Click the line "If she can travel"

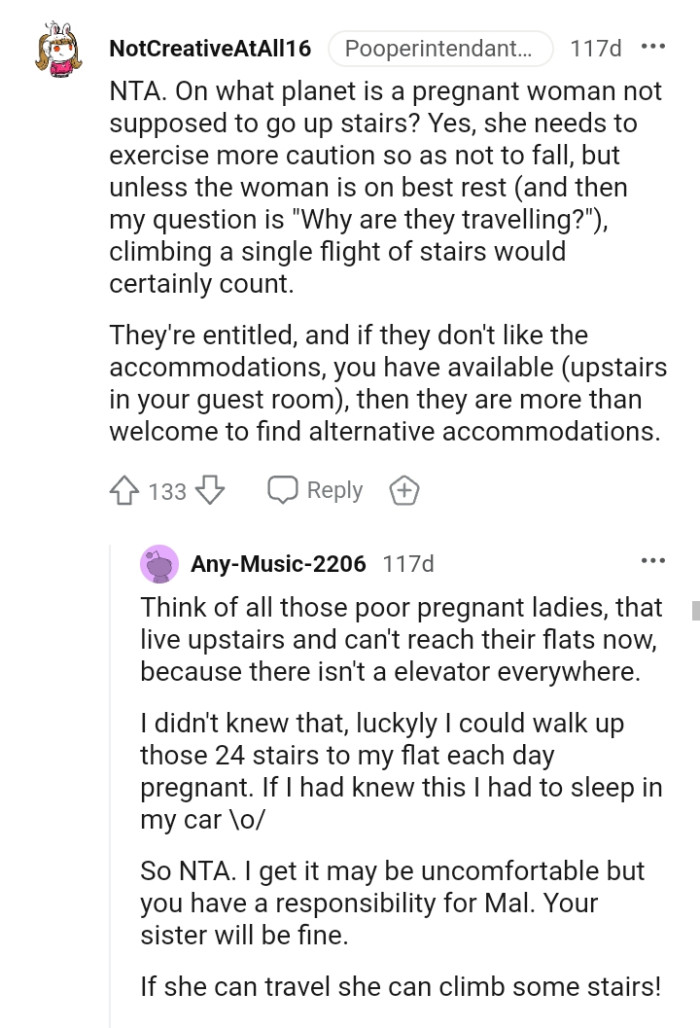(x=400, y=987)
